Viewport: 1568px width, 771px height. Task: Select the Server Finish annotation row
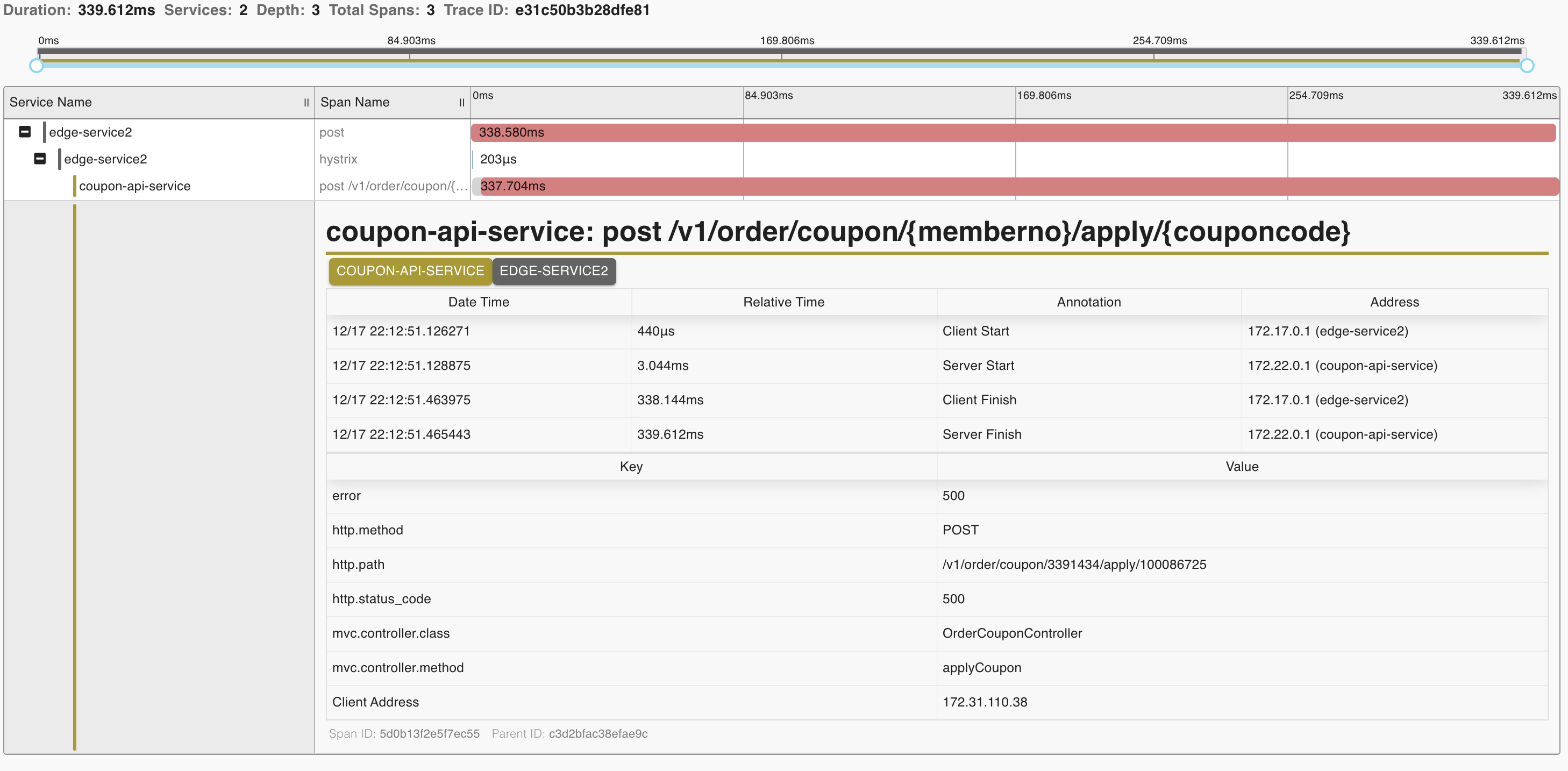click(x=981, y=434)
